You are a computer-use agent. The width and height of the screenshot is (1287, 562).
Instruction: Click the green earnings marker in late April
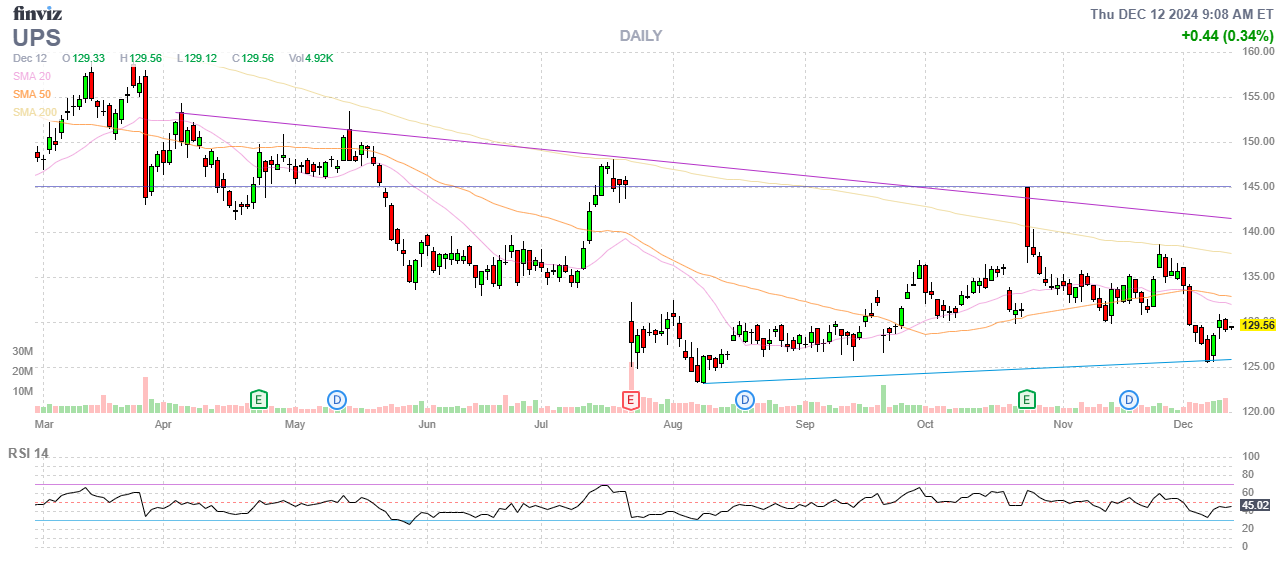coord(259,400)
